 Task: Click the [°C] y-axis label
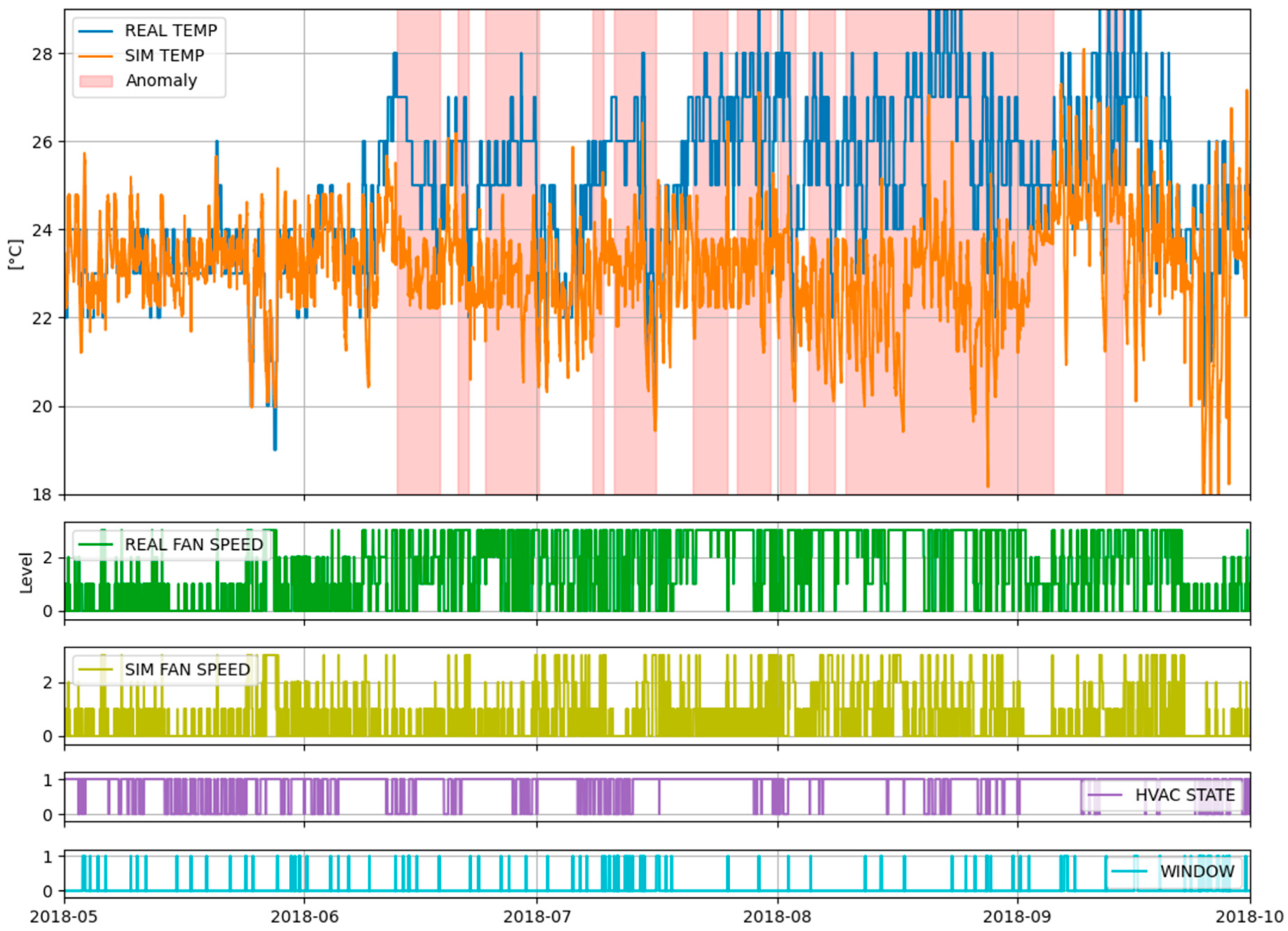pyautogui.click(x=15, y=254)
